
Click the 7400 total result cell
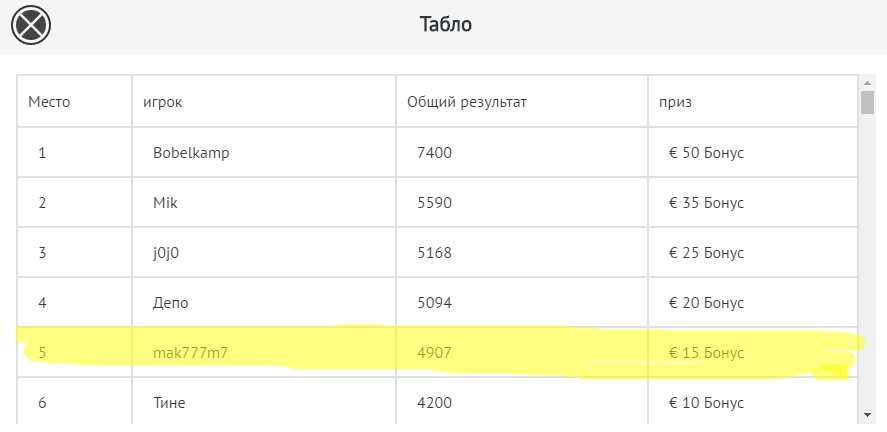[435, 153]
